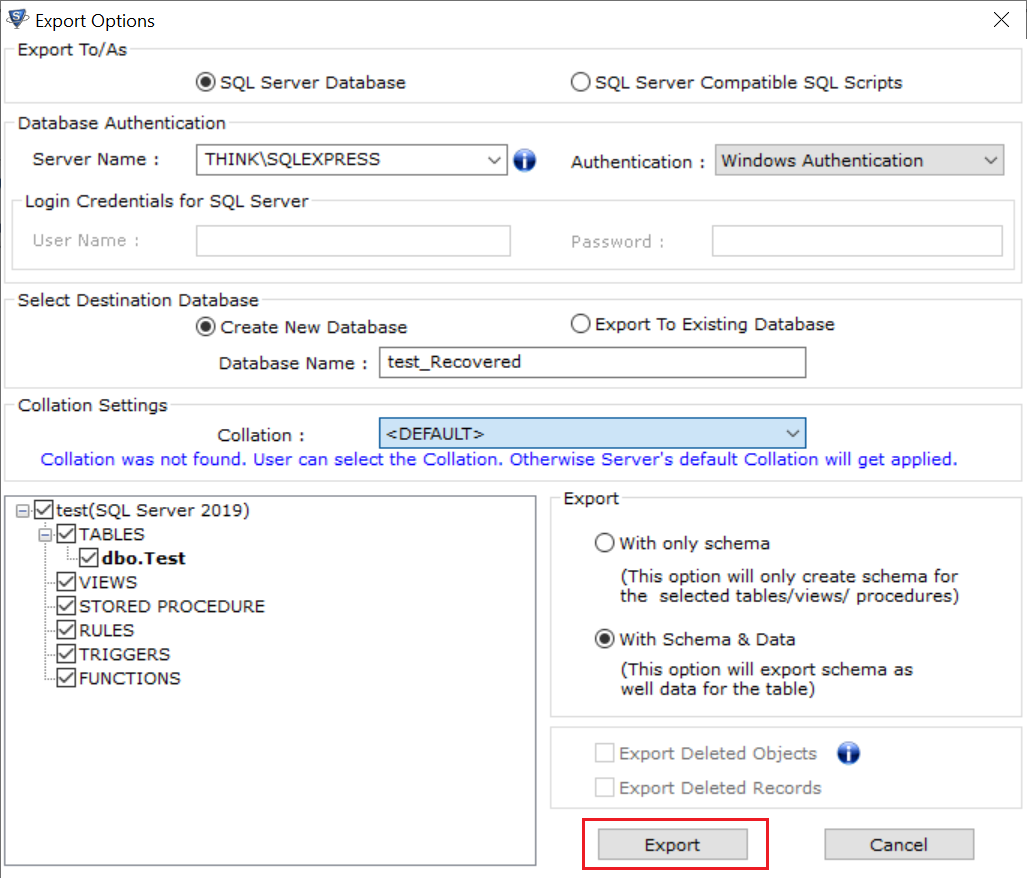
Task: Click the User Name input field
Action: pos(353,241)
